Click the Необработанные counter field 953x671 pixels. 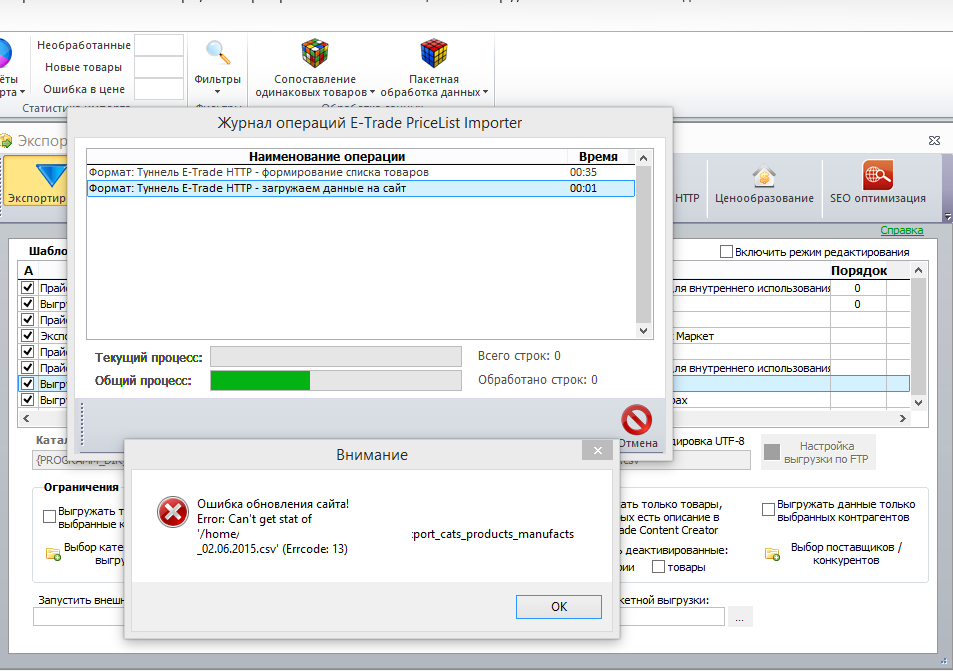click(x=159, y=45)
